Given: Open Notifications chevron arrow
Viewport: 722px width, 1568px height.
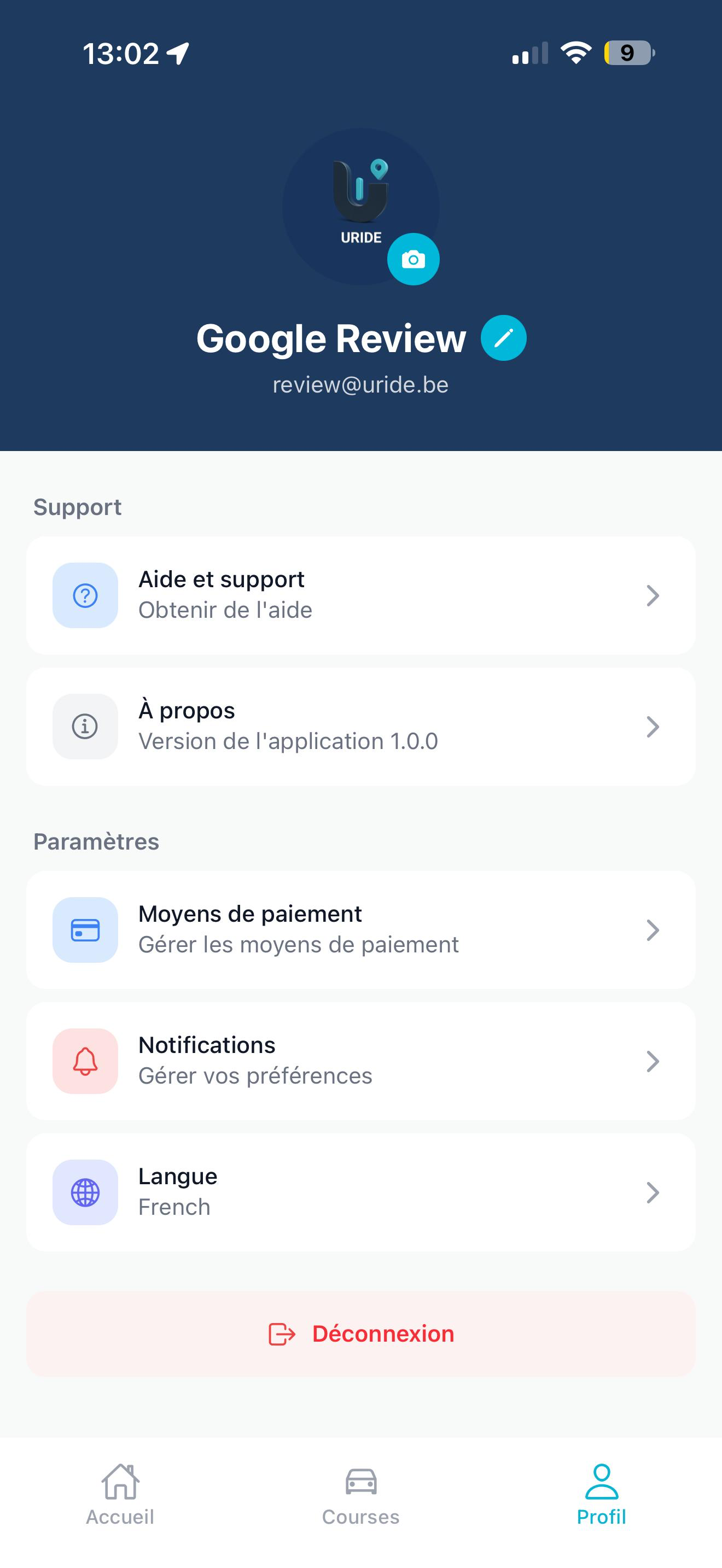Looking at the screenshot, I should [x=653, y=1061].
